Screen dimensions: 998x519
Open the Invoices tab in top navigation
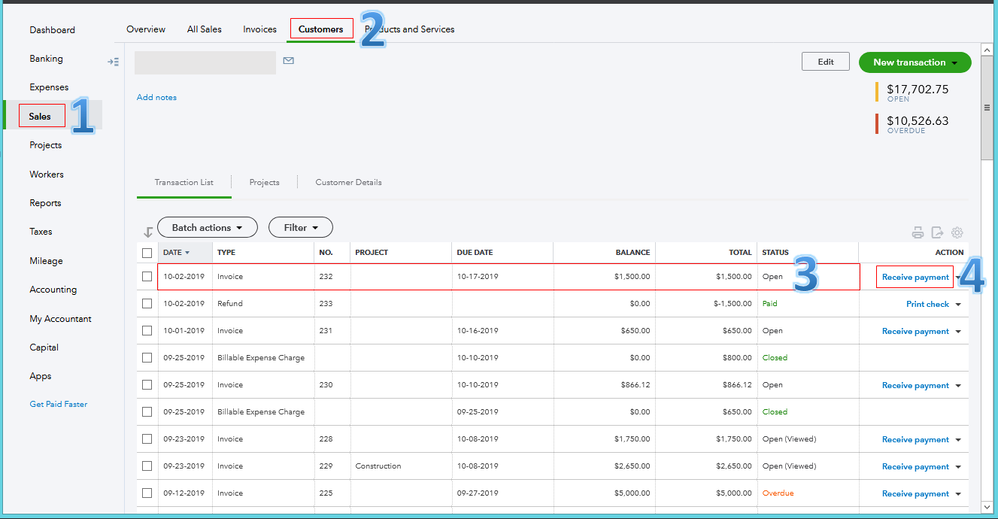[260, 30]
